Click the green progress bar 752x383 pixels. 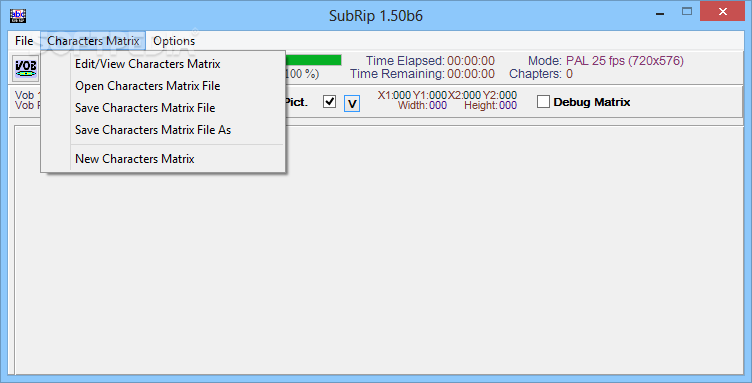[314, 60]
